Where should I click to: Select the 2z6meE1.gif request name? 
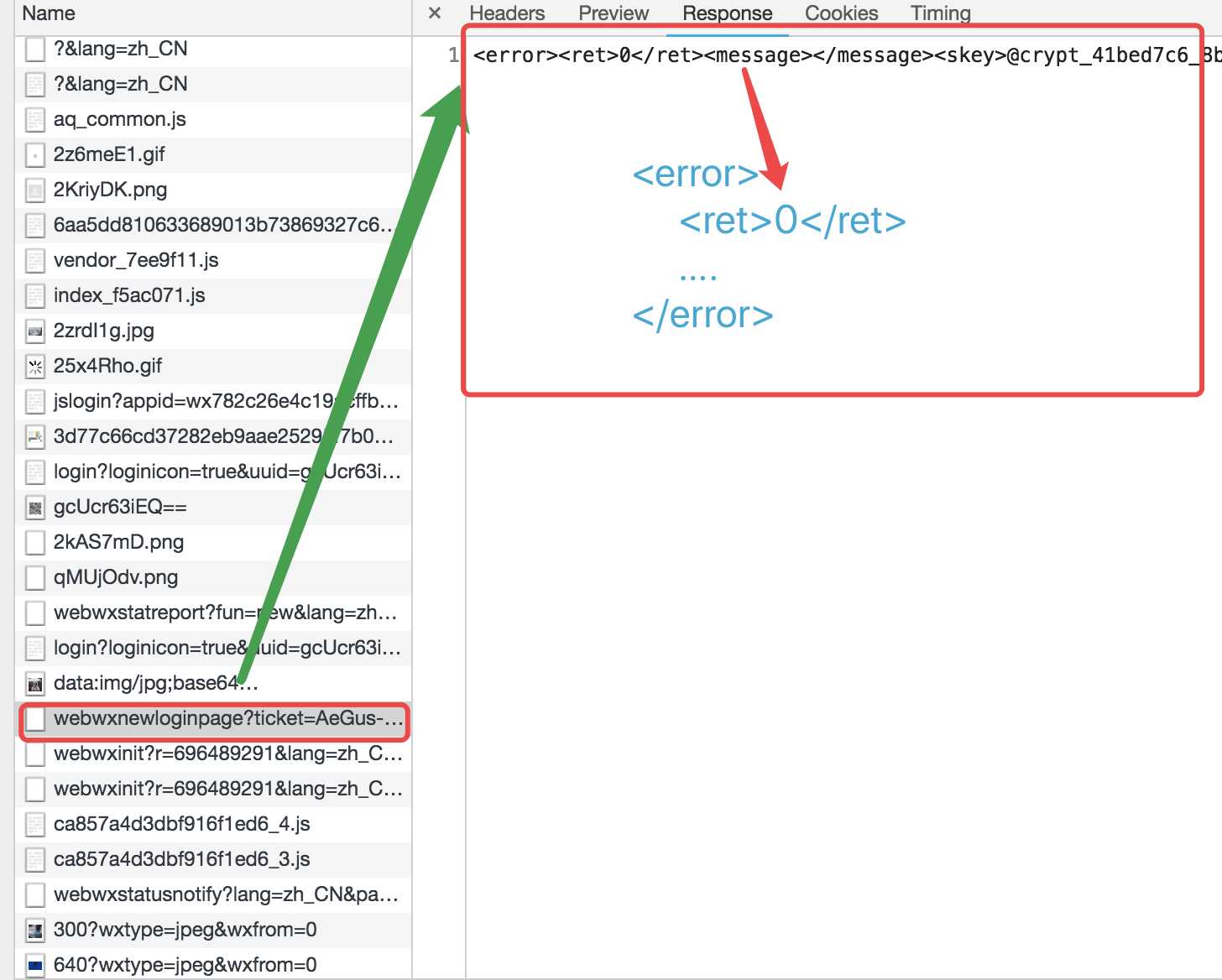pyautogui.click(x=109, y=154)
